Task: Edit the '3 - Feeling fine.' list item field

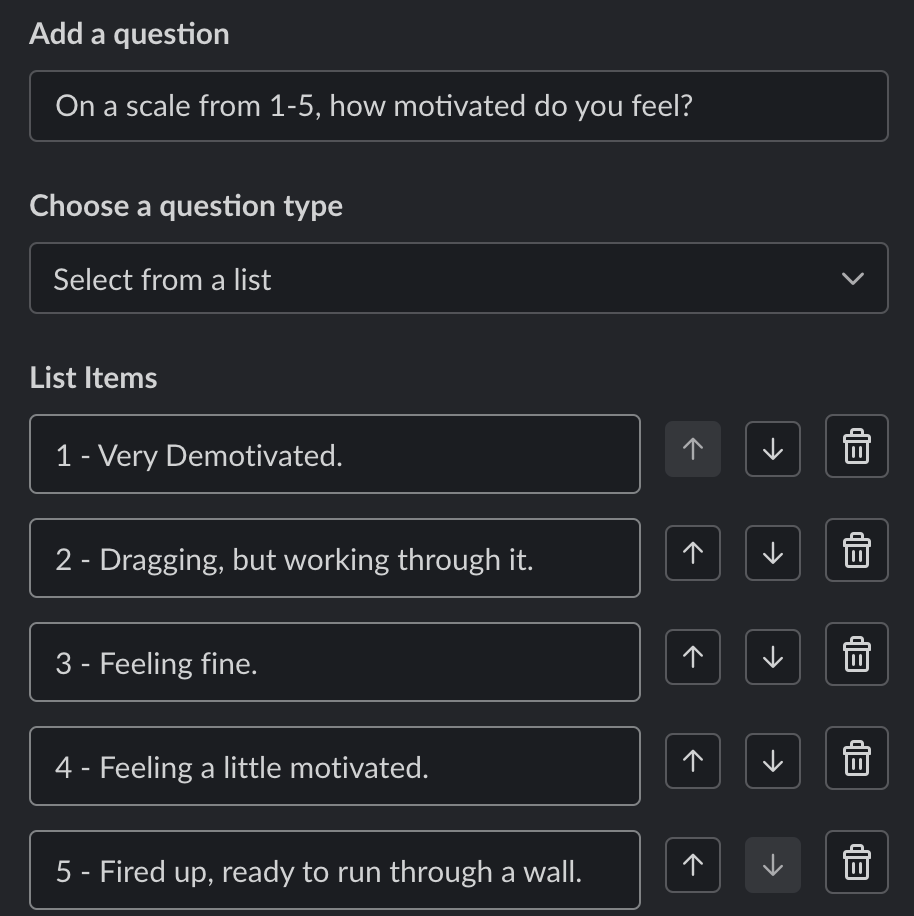Action: [x=334, y=662]
